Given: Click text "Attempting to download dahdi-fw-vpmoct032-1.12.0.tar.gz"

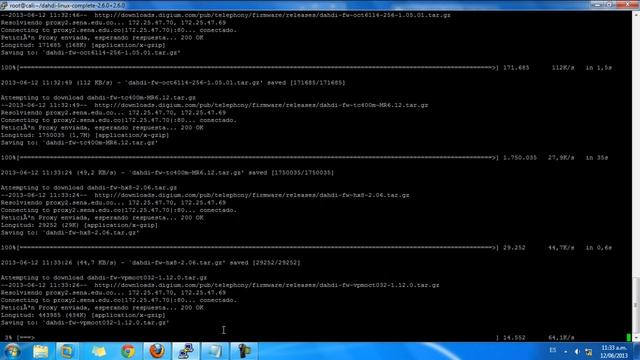Looking at the screenshot, I should click(104, 278).
